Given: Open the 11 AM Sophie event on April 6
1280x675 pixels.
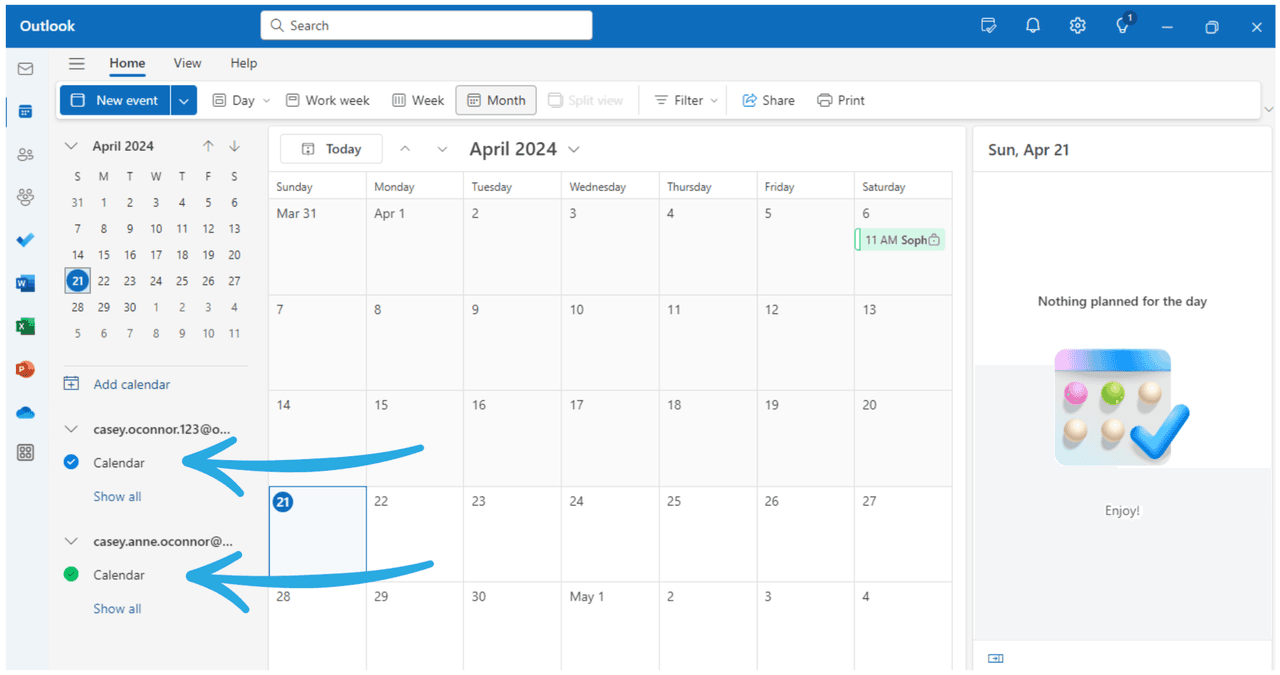Looking at the screenshot, I should 899,239.
